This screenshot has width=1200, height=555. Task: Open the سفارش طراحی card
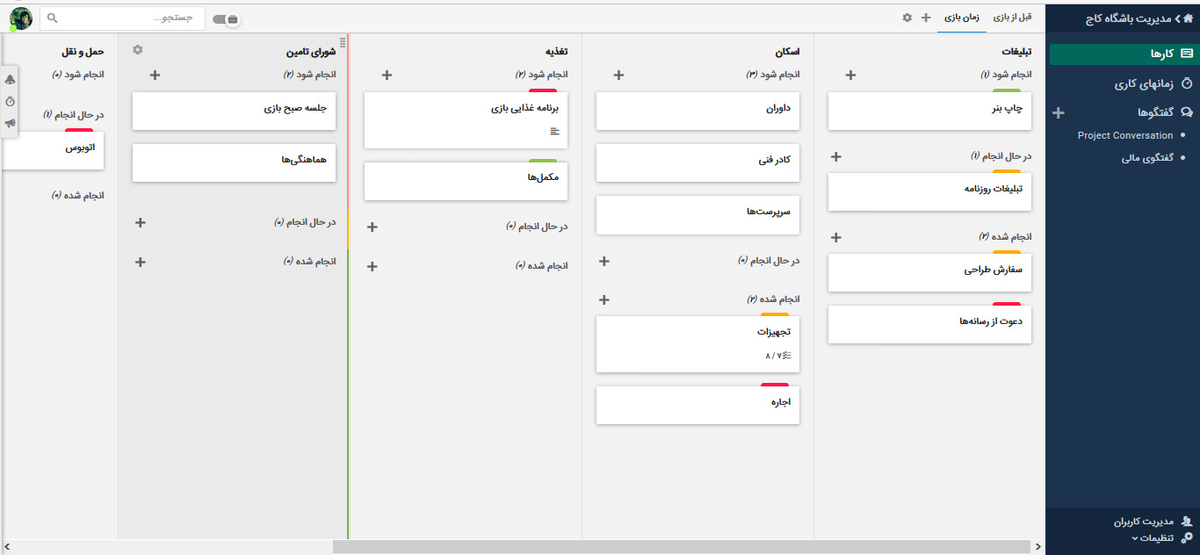(x=930, y=273)
